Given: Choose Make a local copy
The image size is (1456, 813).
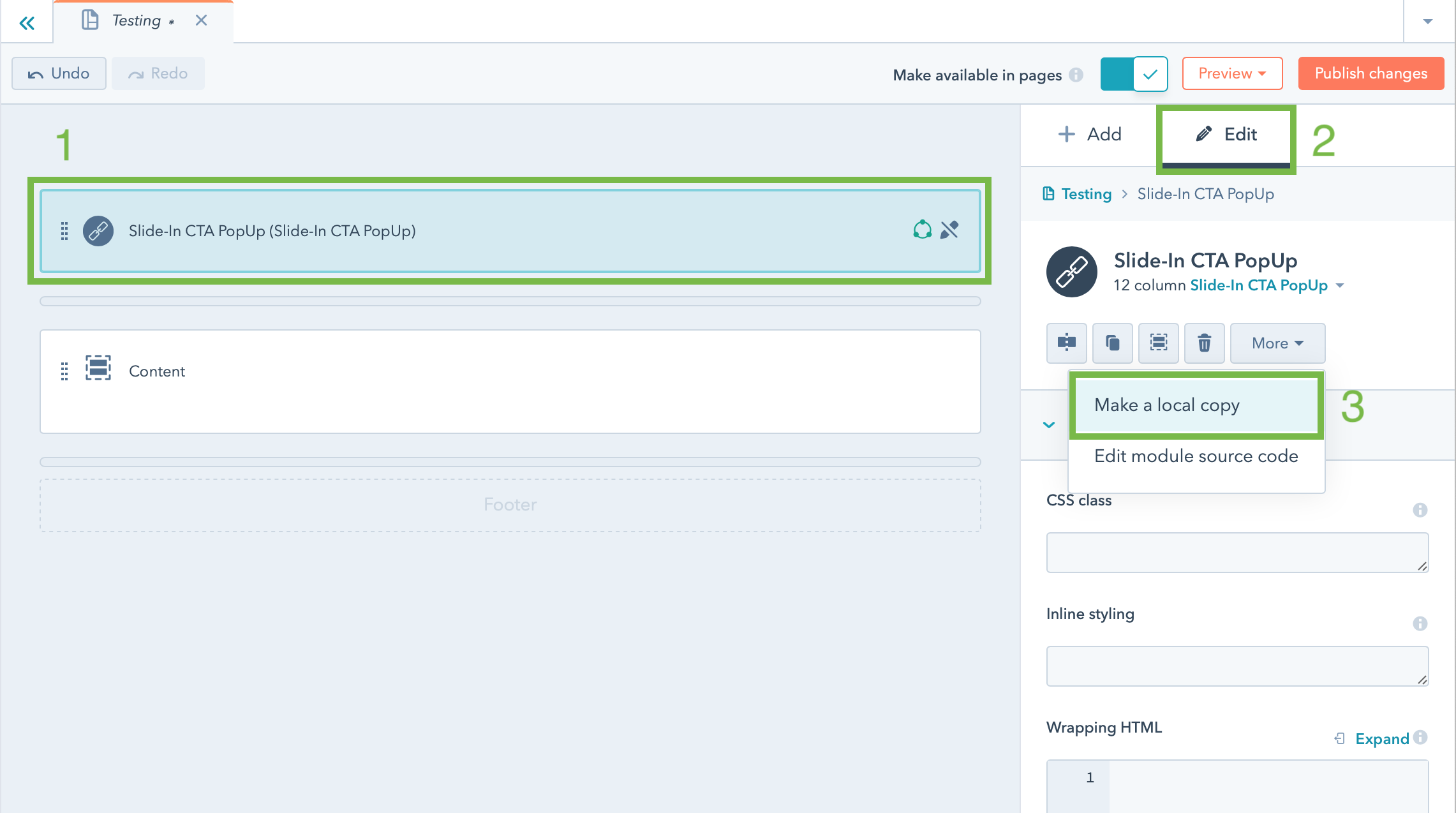Looking at the screenshot, I should pos(1196,405).
